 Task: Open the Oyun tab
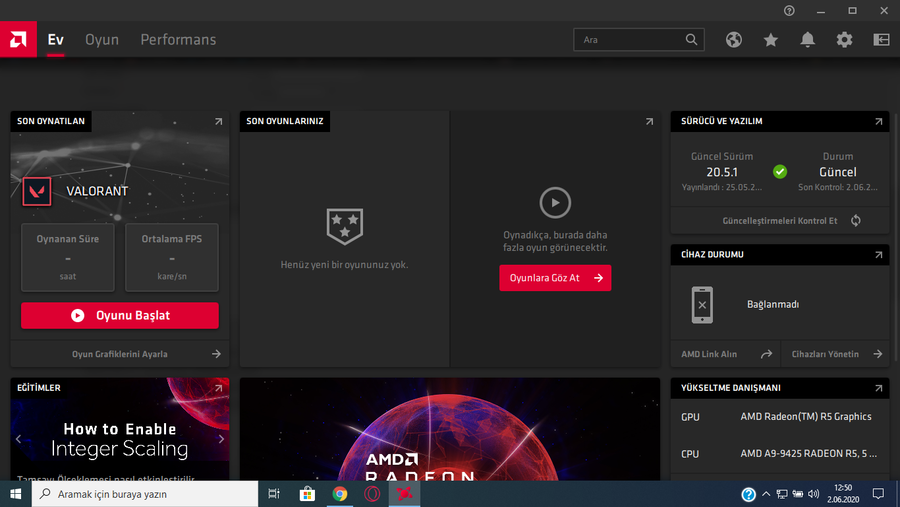pyautogui.click(x=102, y=40)
